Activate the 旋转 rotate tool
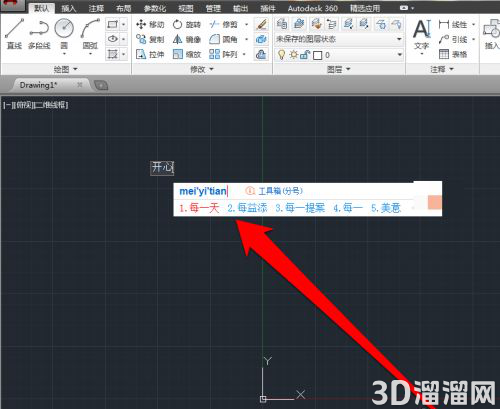The height and width of the screenshot is (409, 500). click(x=187, y=24)
